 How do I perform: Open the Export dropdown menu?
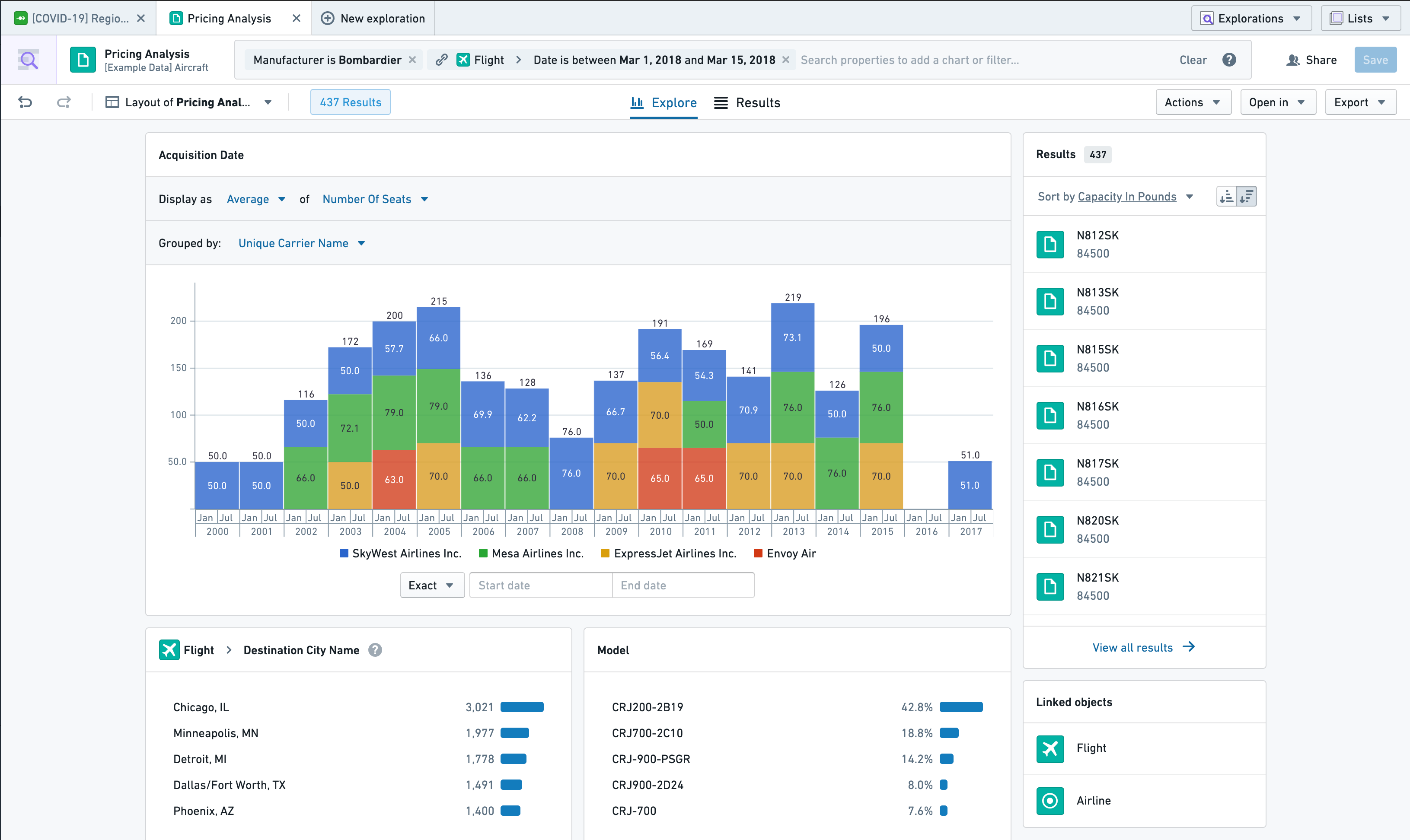(x=1359, y=102)
